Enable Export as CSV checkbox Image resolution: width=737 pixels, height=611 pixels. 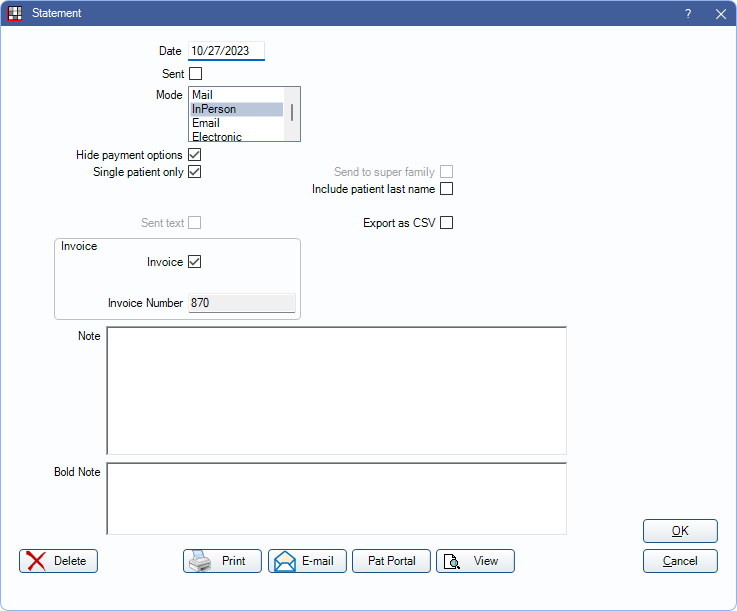[x=447, y=223]
